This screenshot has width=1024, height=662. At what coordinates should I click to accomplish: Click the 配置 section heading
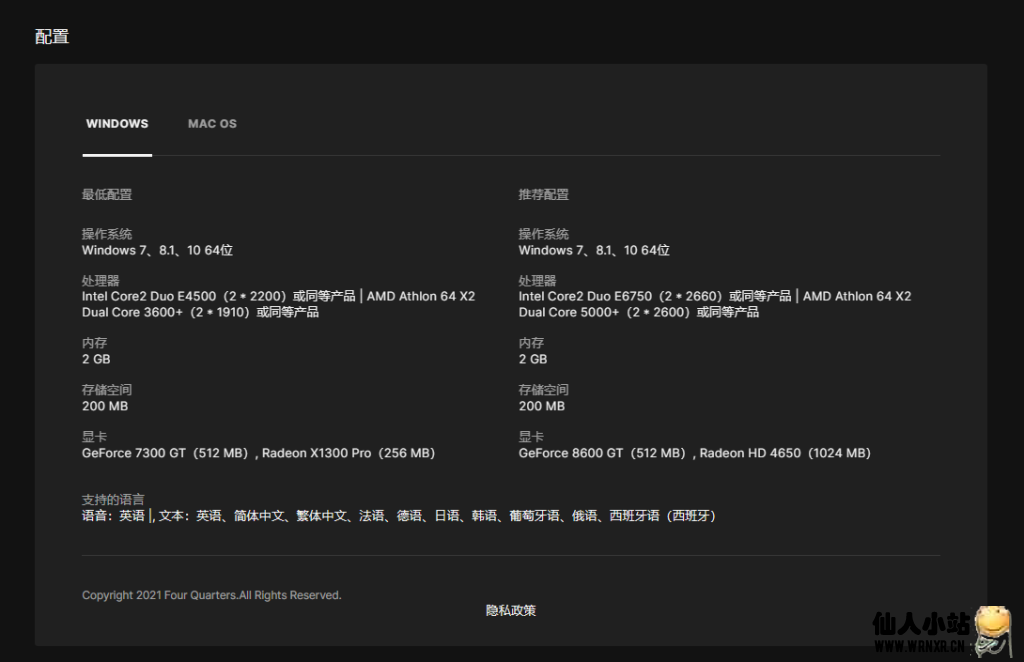(x=52, y=37)
